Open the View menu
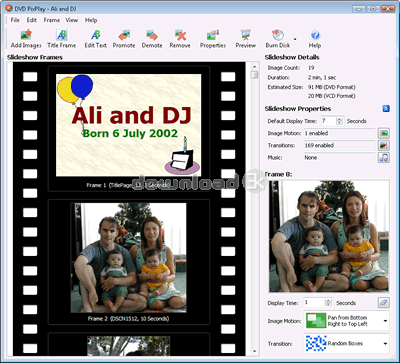 tap(72, 20)
